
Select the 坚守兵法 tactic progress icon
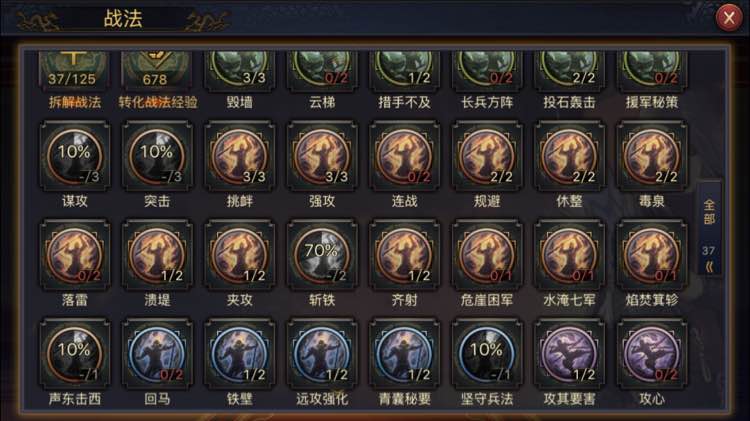pyautogui.click(x=487, y=355)
